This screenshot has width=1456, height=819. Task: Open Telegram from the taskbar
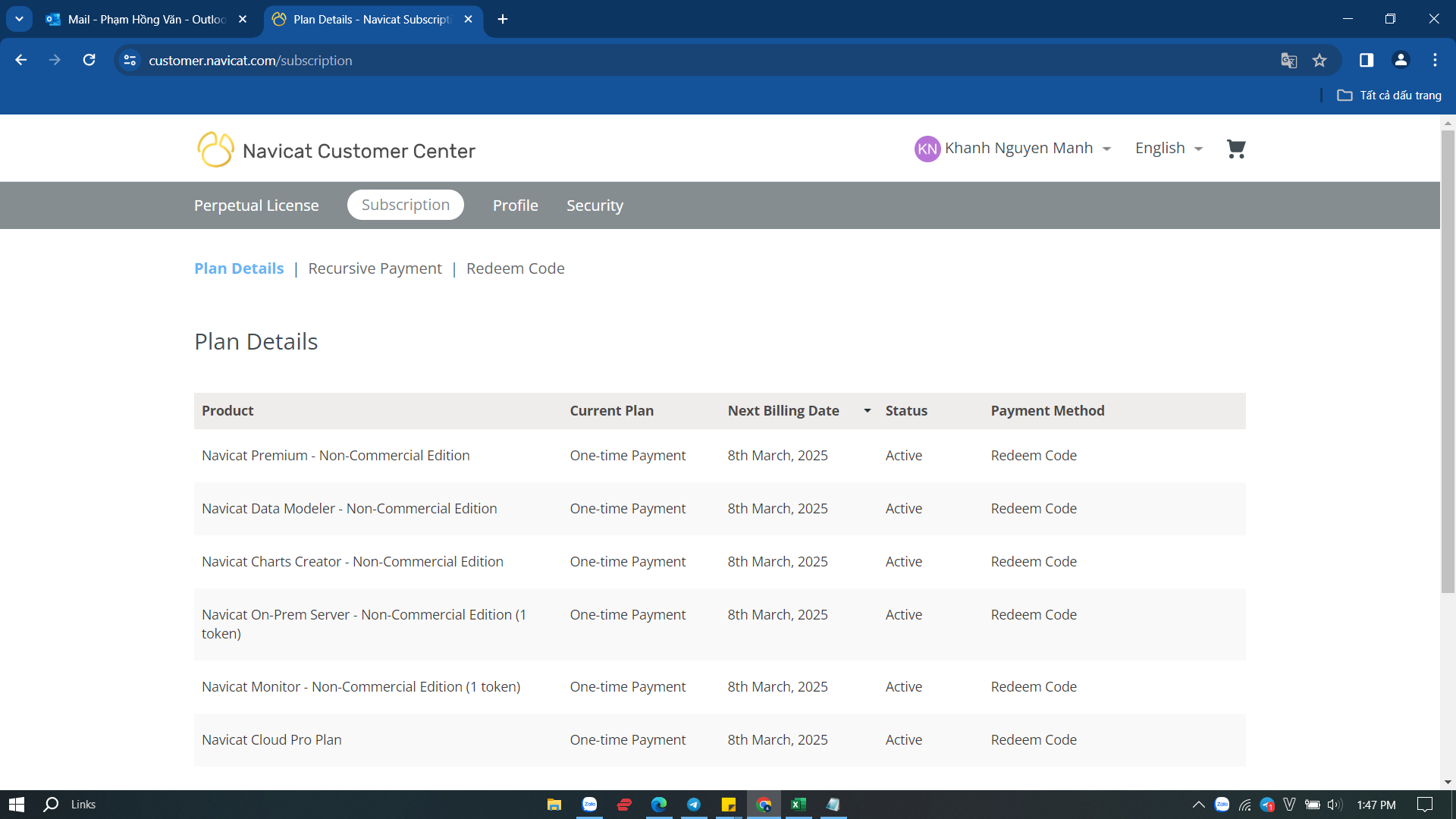click(x=694, y=805)
